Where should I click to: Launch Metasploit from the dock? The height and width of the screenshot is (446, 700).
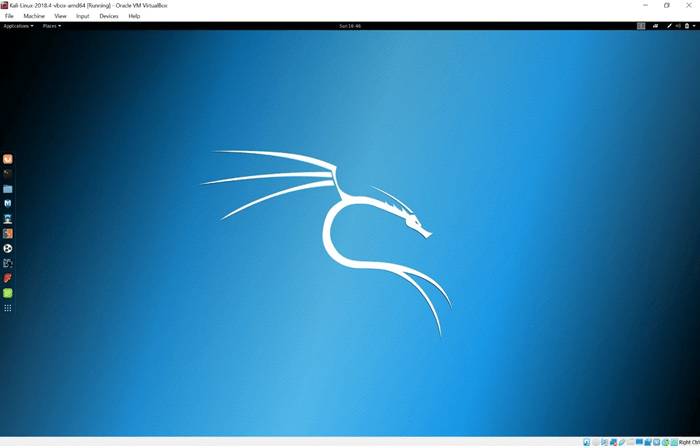[8, 203]
